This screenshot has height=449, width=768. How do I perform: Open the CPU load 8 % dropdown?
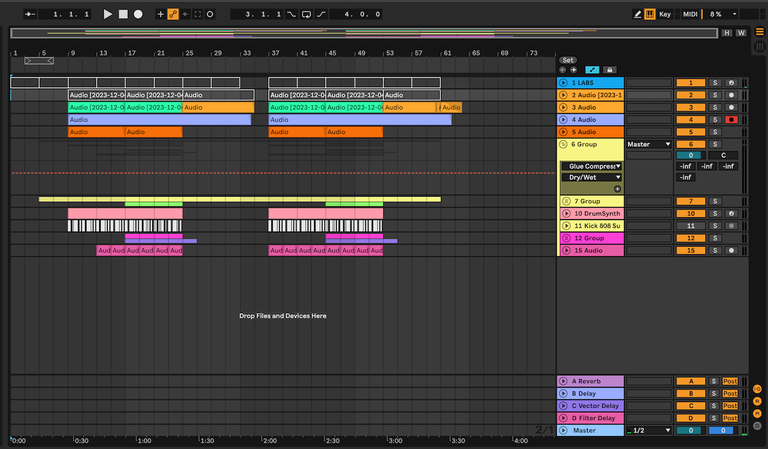(x=721, y=14)
